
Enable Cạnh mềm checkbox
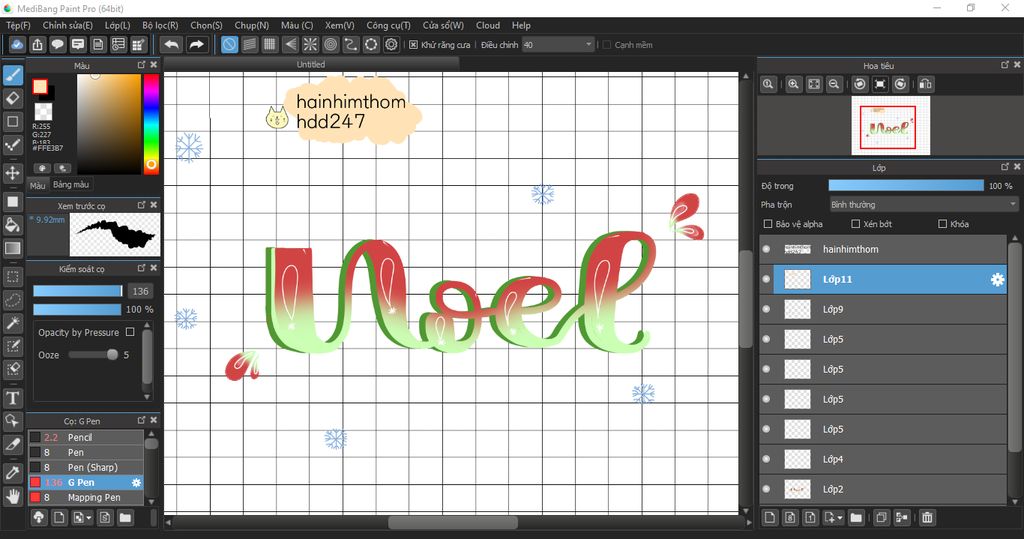(x=607, y=45)
